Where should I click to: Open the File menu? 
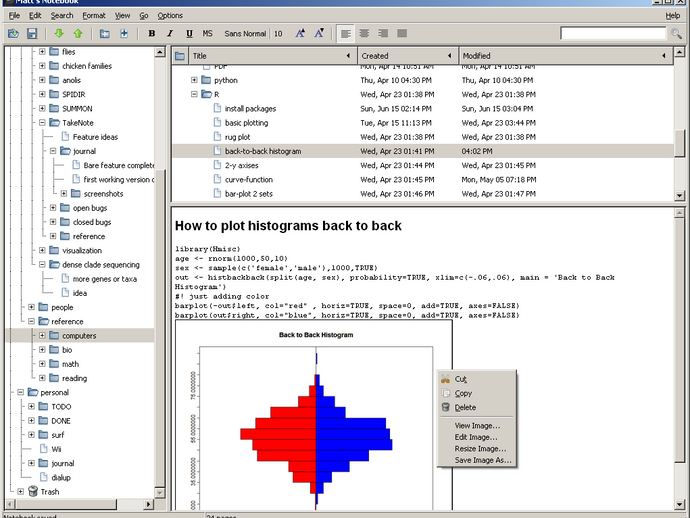coord(14,15)
